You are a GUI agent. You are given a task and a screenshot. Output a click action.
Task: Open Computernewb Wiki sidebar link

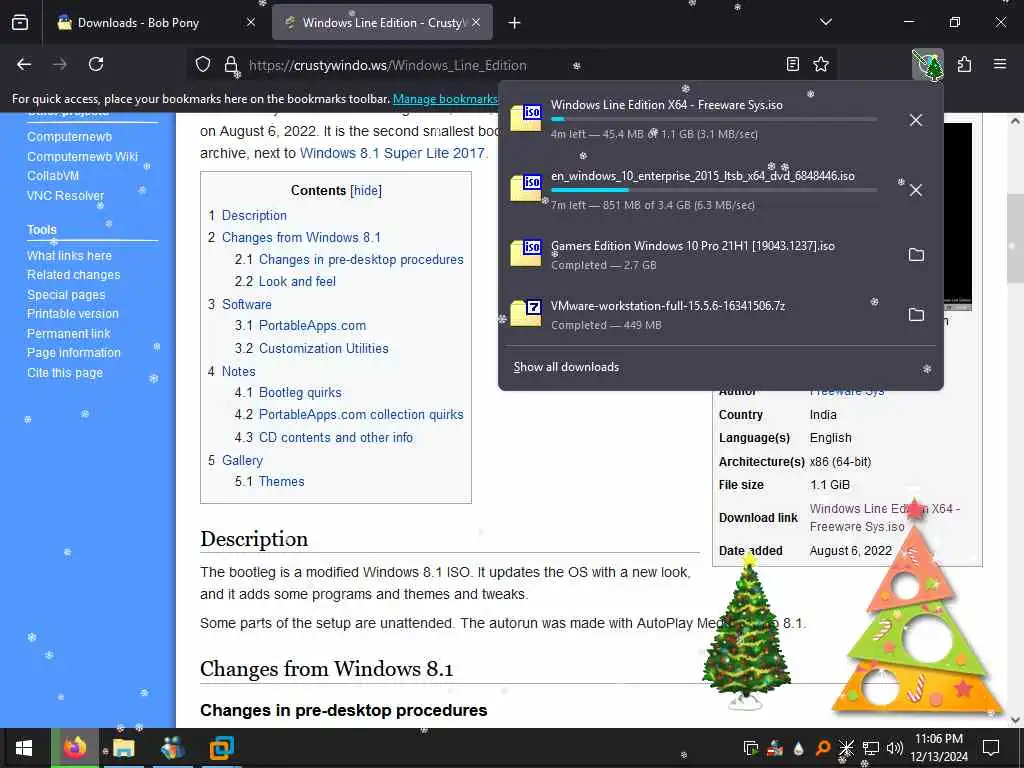tap(82, 157)
